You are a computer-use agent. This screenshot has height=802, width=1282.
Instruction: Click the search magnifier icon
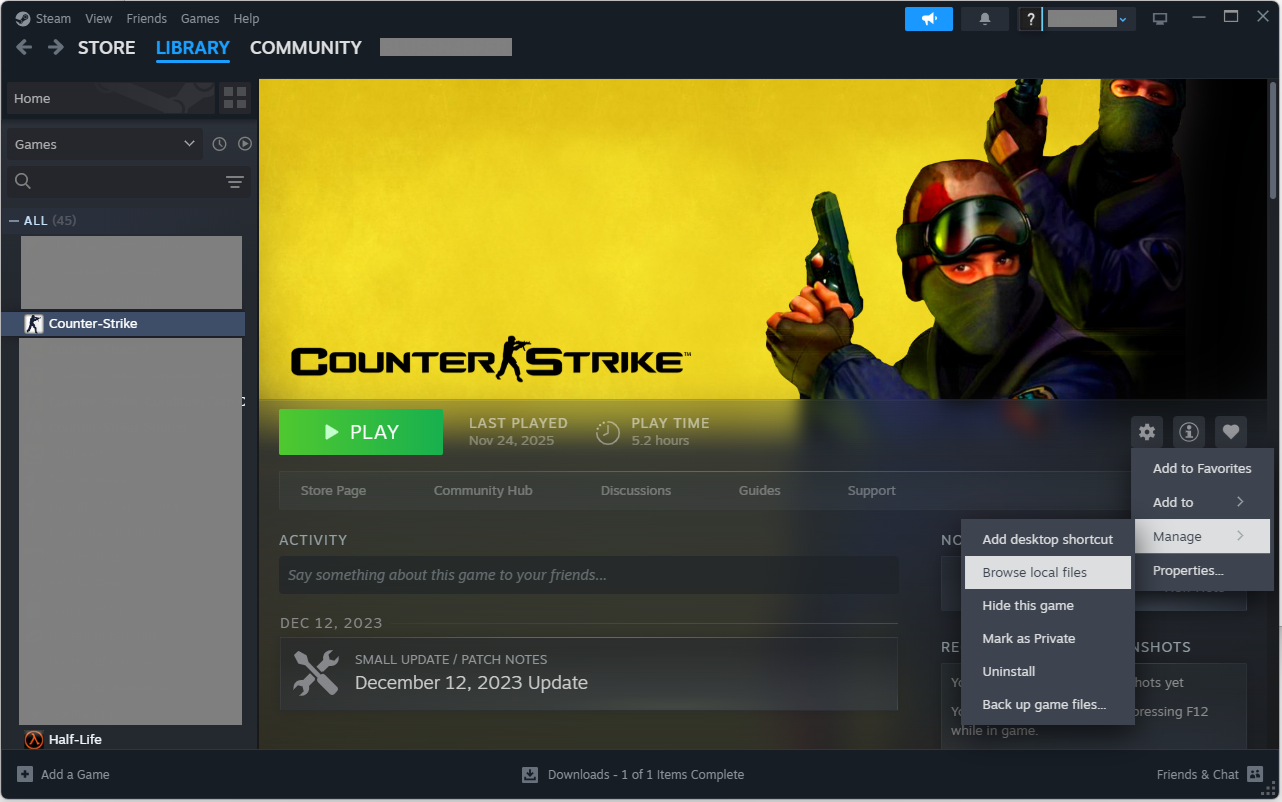point(23,181)
